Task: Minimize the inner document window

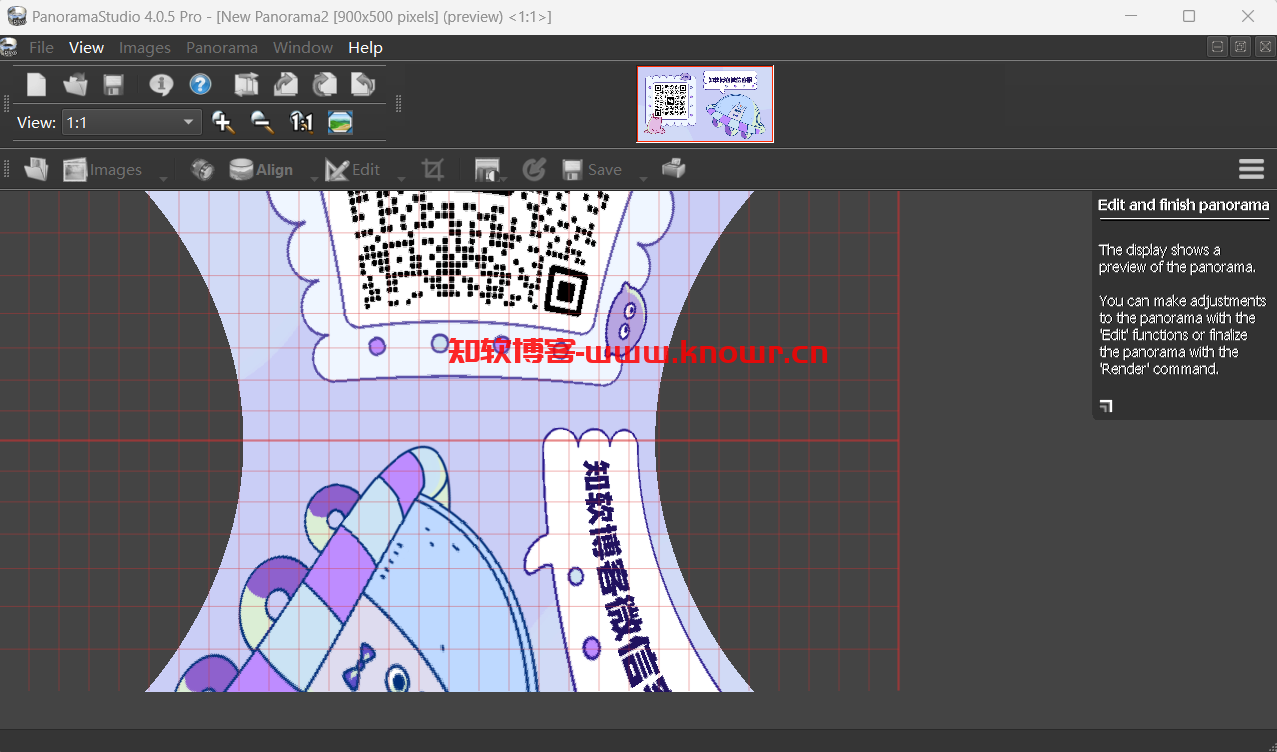Action: click(x=1217, y=47)
